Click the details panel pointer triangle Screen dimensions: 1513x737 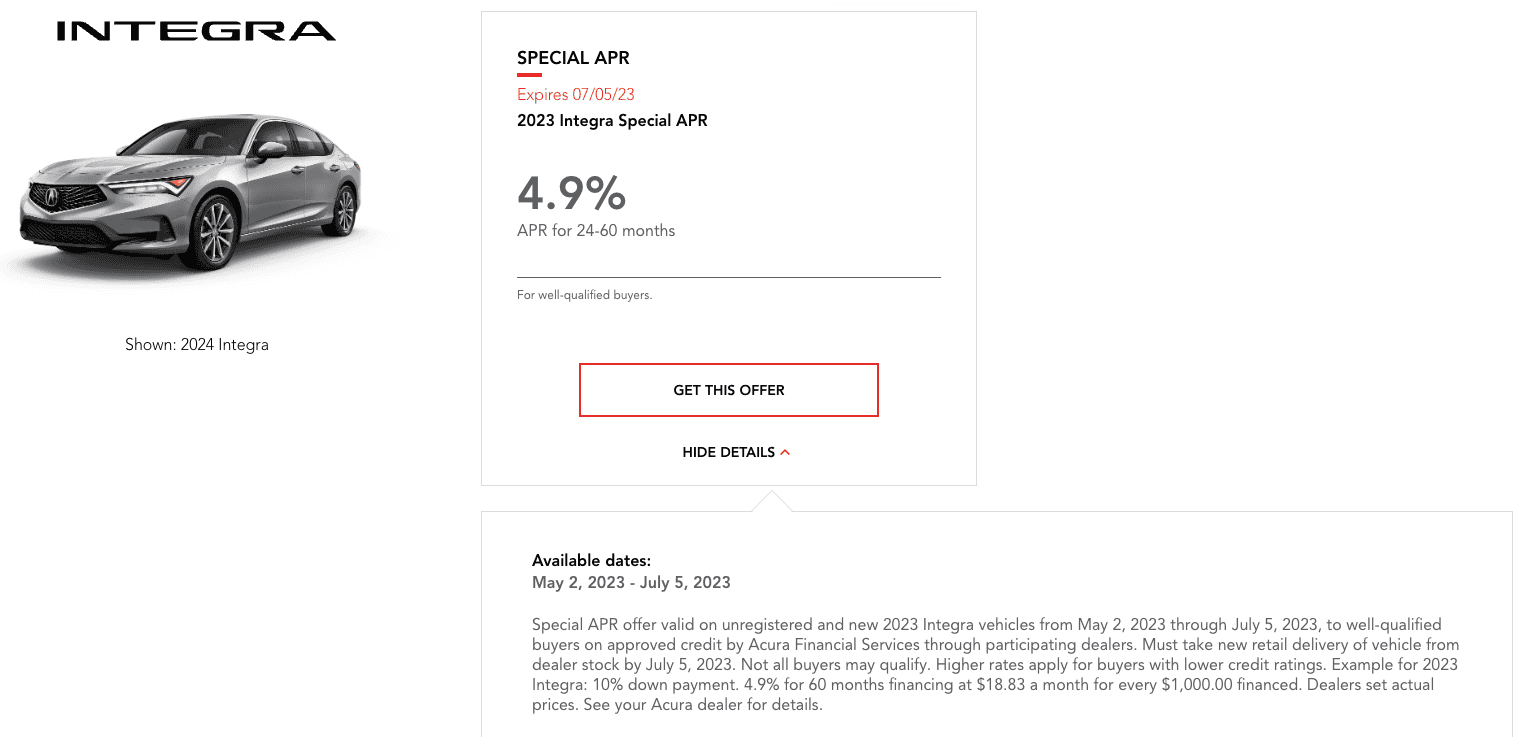point(771,502)
